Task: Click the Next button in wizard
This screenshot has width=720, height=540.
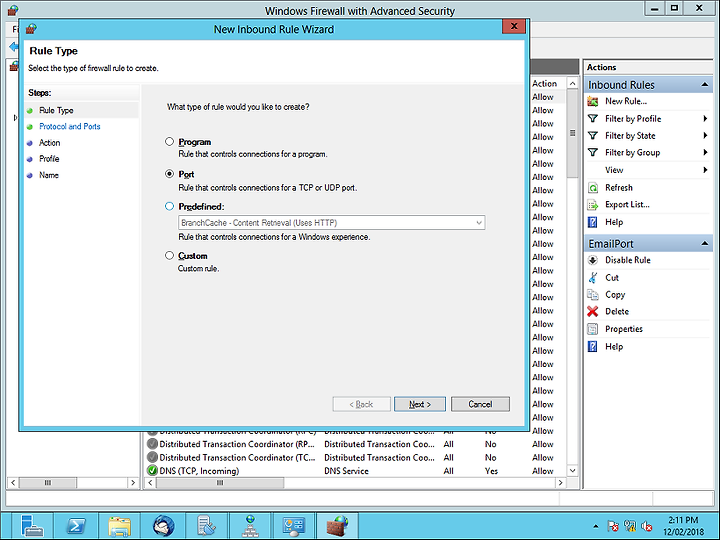Action: point(420,404)
